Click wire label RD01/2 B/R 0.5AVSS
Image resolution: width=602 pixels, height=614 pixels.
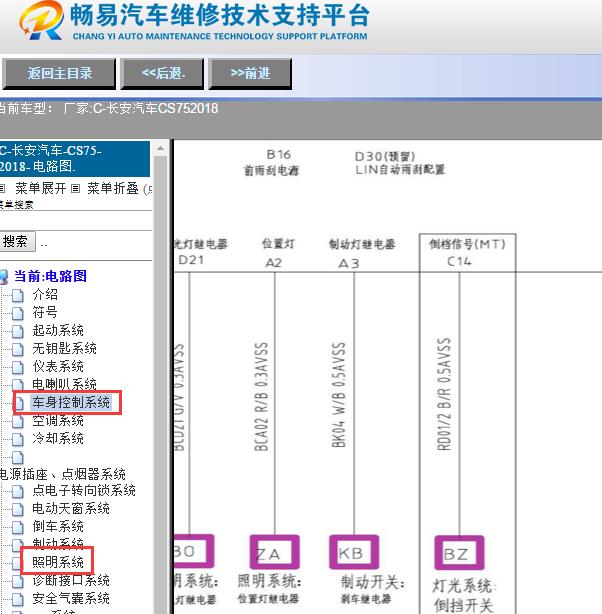[444, 394]
